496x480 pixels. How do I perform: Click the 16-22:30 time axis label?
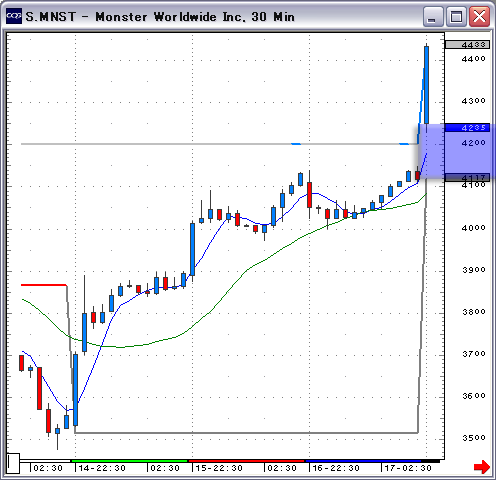point(336,468)
